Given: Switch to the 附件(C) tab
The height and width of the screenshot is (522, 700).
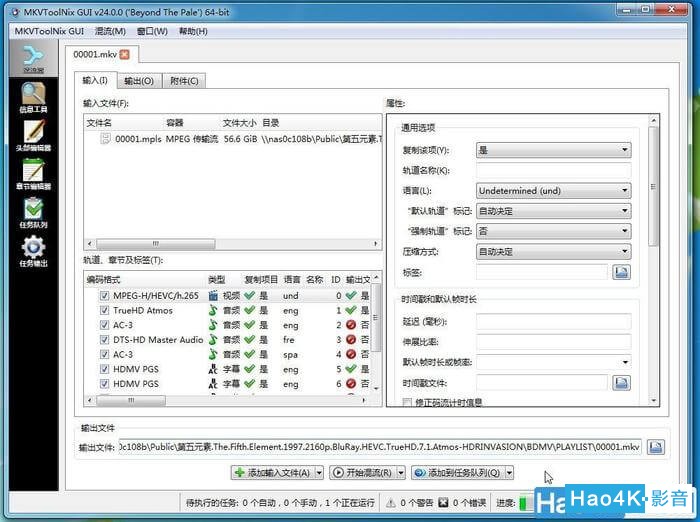Looking at the screenshot, I should click(x=184, y=81).
